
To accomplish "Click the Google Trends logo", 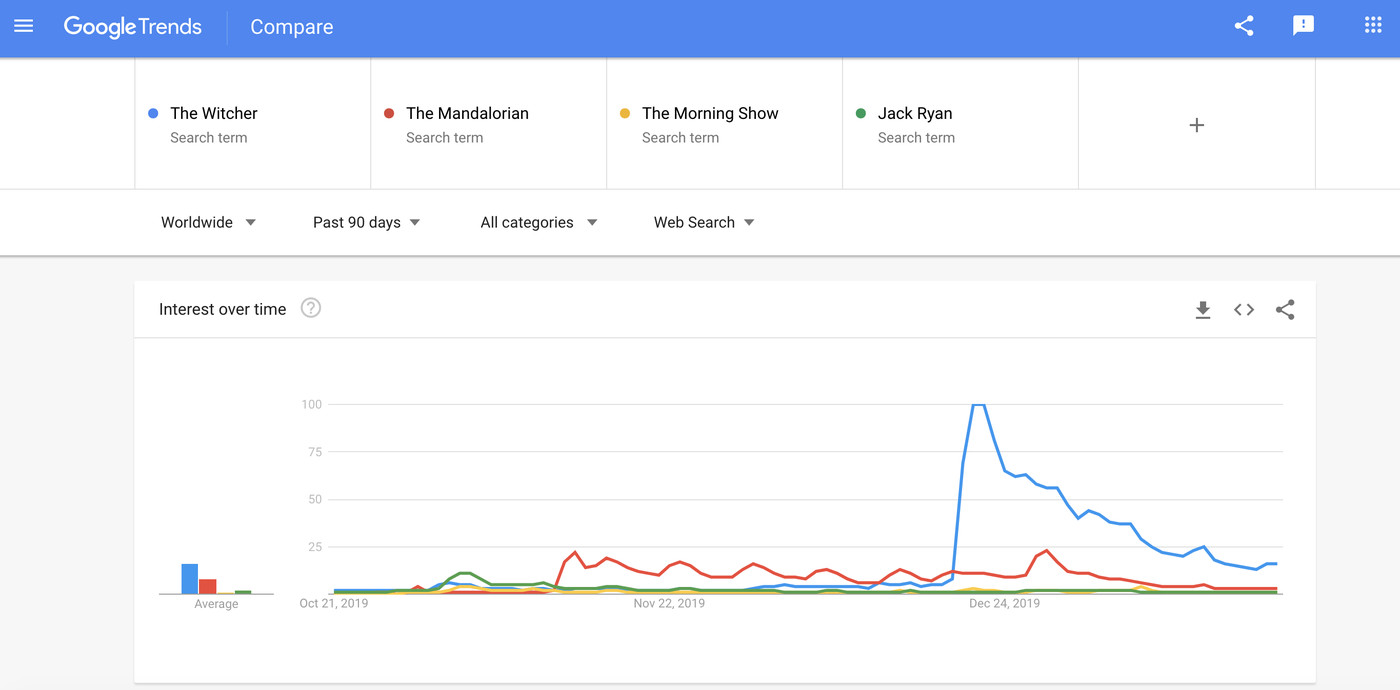I will coord(133,27).
